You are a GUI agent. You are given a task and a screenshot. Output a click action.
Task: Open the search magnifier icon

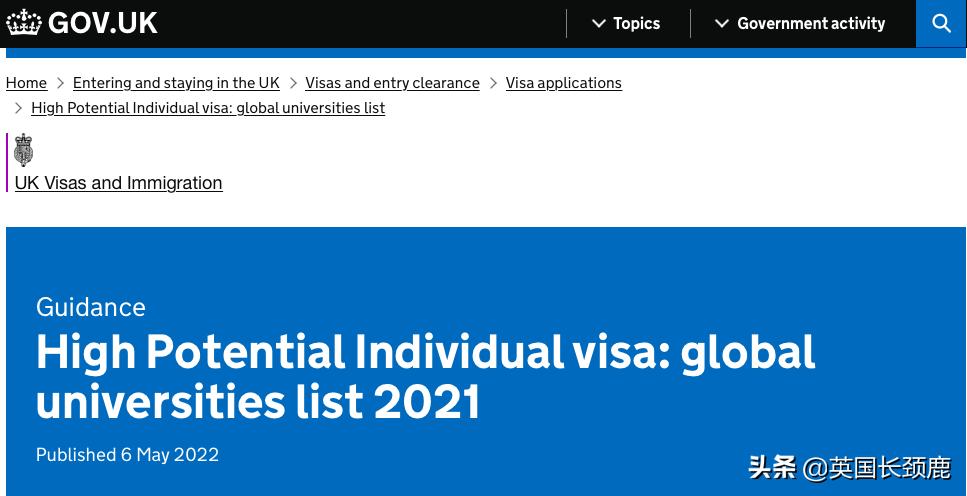click(x=941, y=23)
